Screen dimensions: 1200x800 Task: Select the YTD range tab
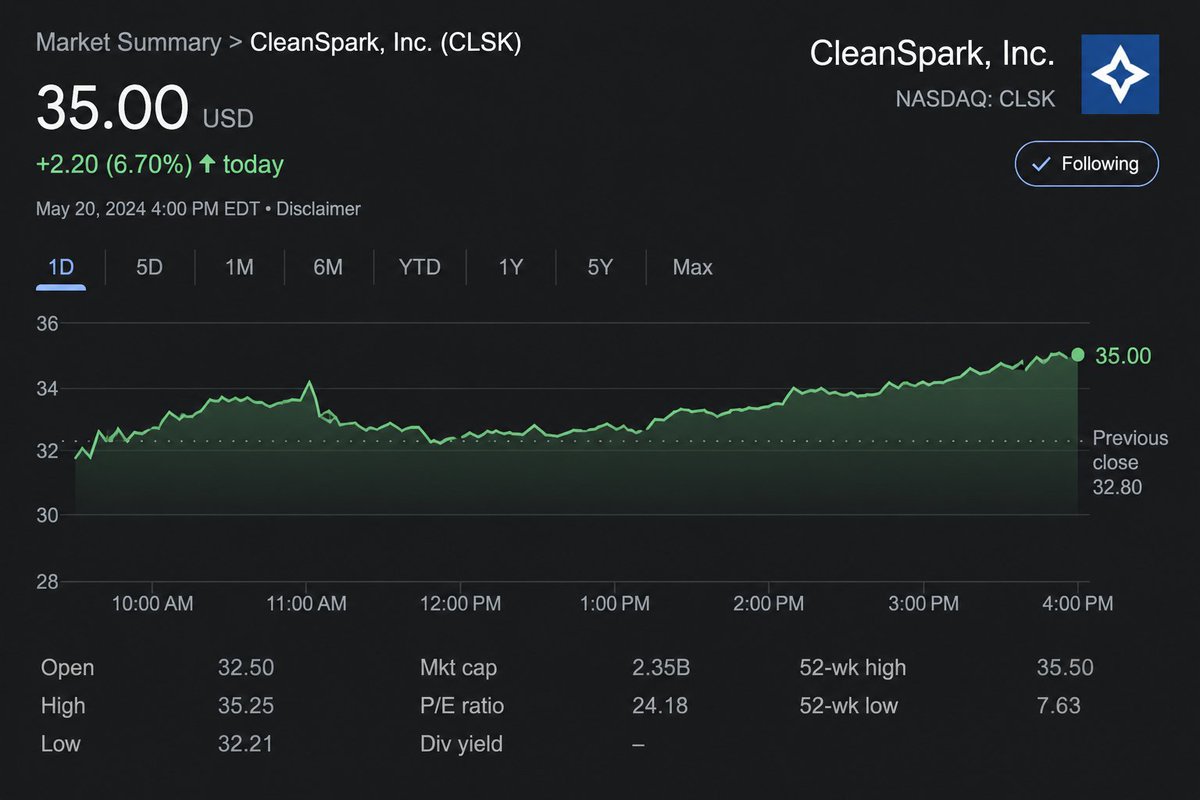(419, 268)
